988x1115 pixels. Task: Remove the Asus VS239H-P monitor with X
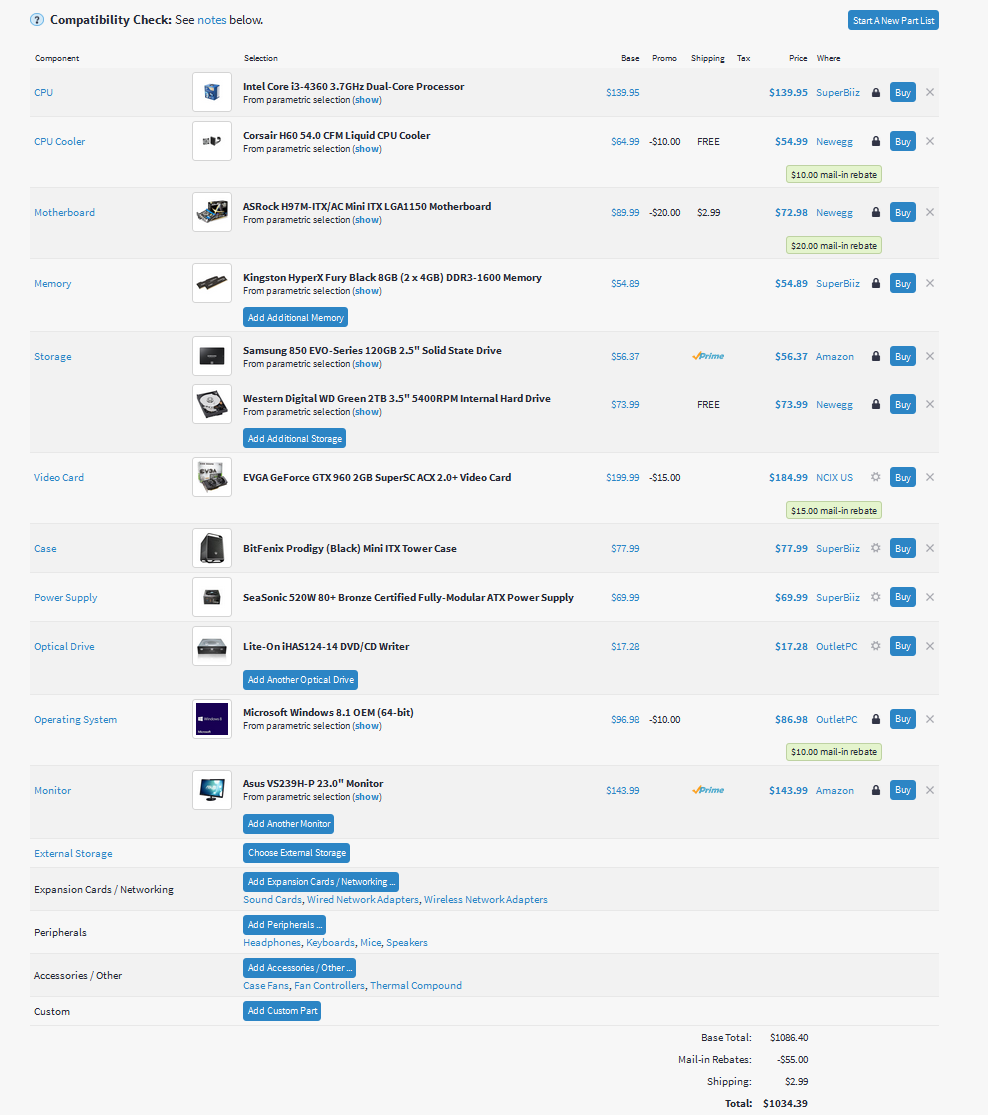coord(930,790)
